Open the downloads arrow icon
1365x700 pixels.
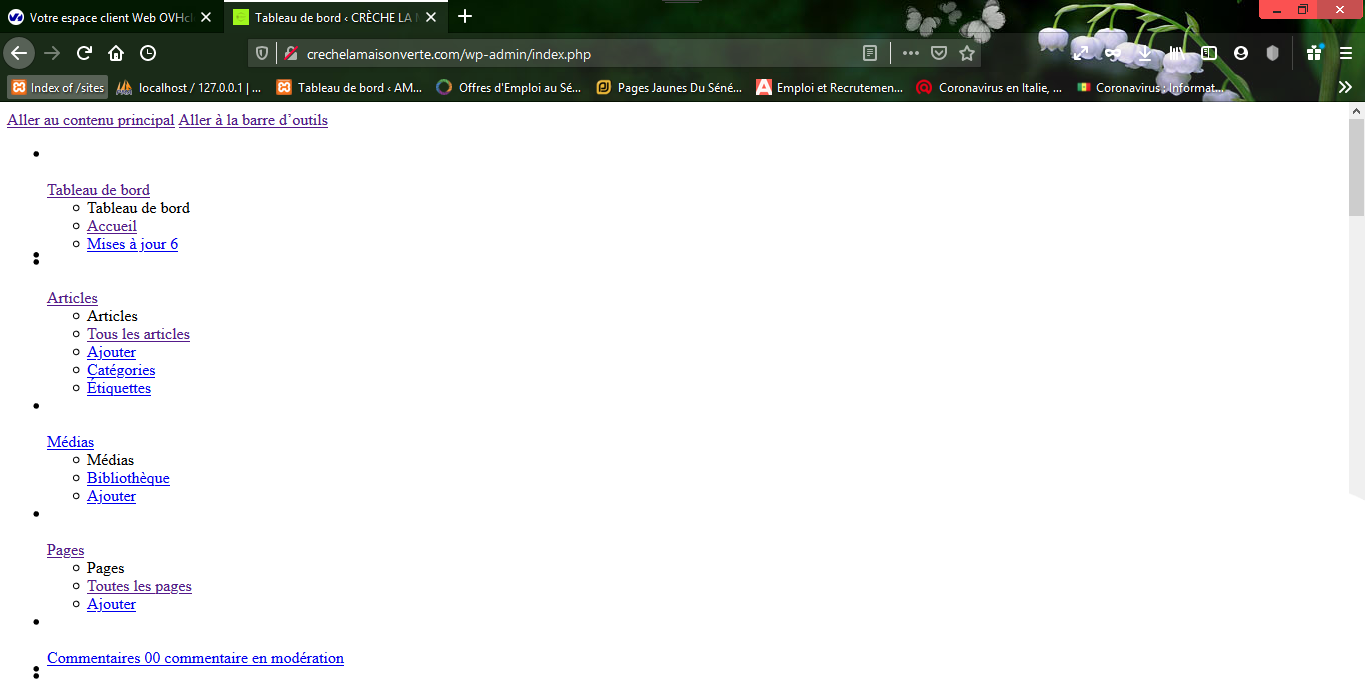(1145, 53)
